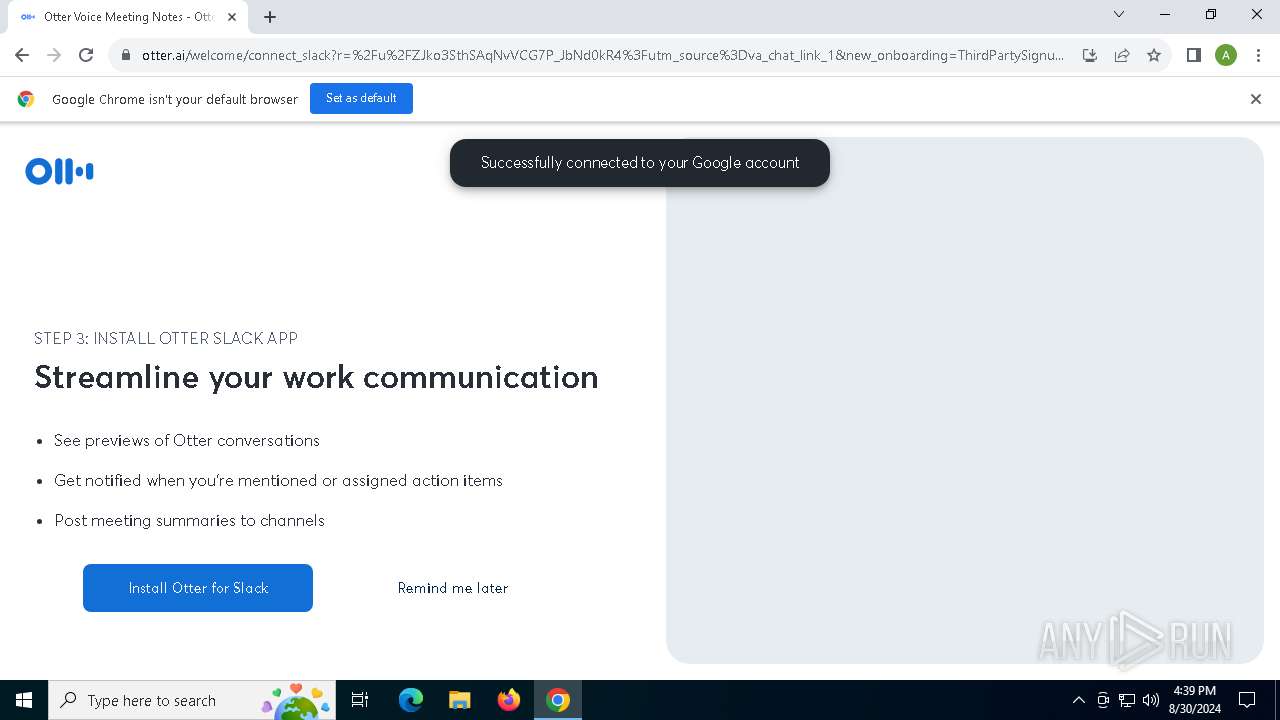The width and height of the screenshot is (1280, 720).
Task: Set Chrome as default browser
Action: [361, 98]
